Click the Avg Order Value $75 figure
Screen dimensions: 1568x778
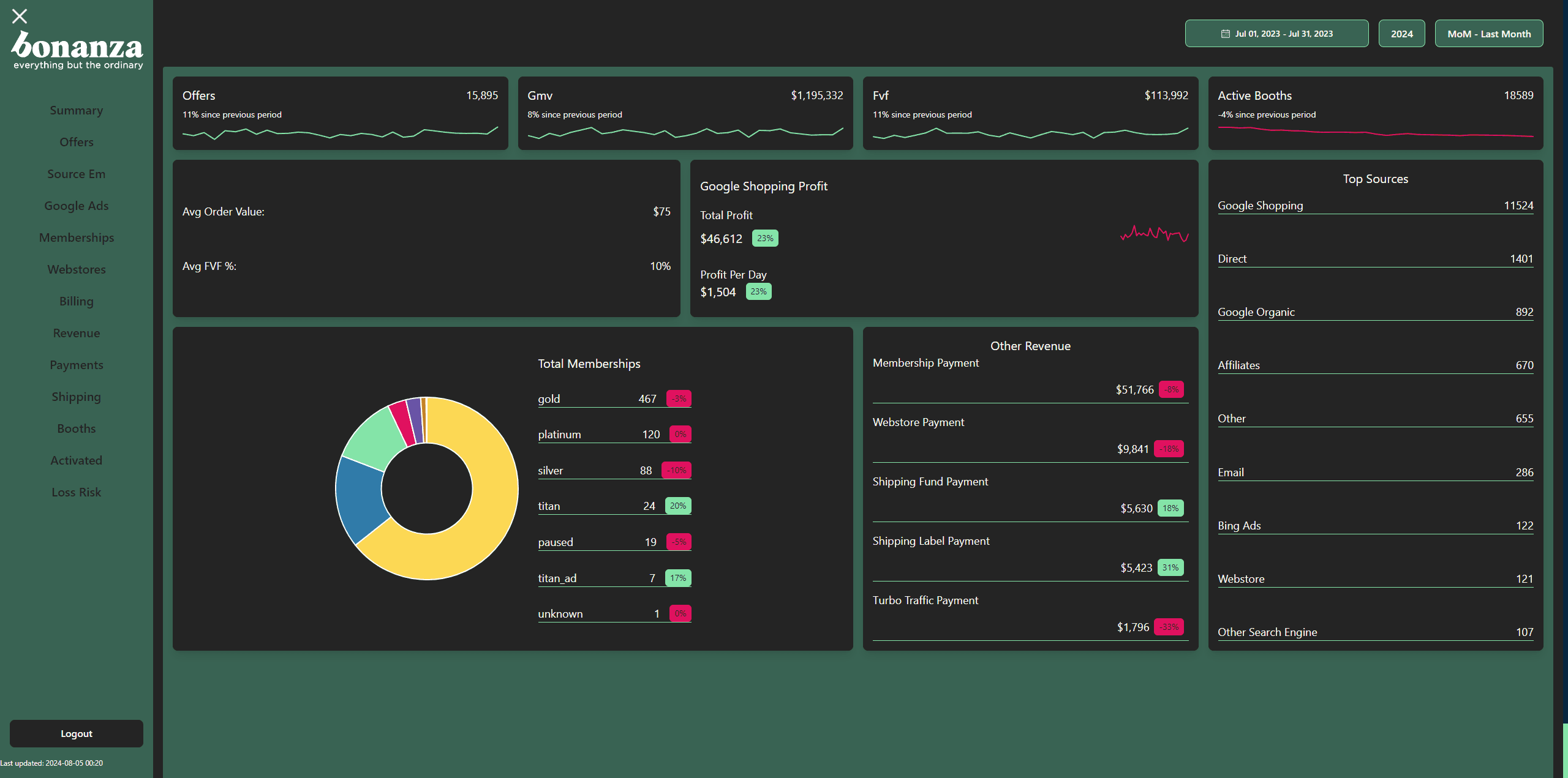(661, 212)
